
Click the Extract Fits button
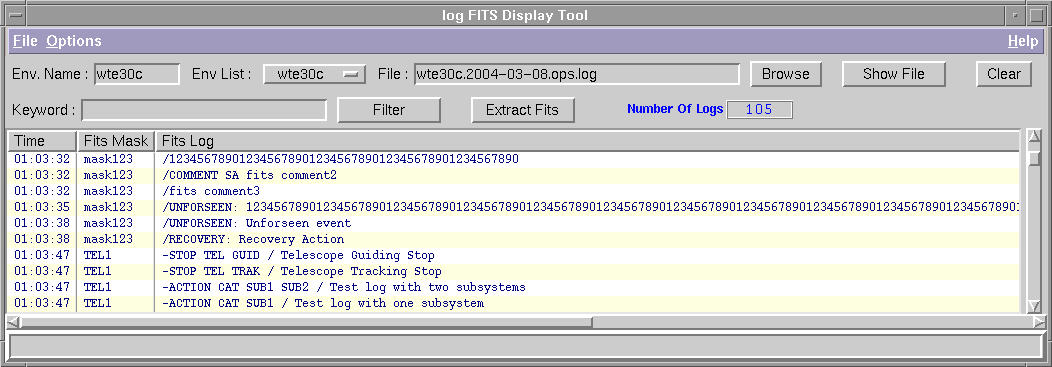click(522, 110)
